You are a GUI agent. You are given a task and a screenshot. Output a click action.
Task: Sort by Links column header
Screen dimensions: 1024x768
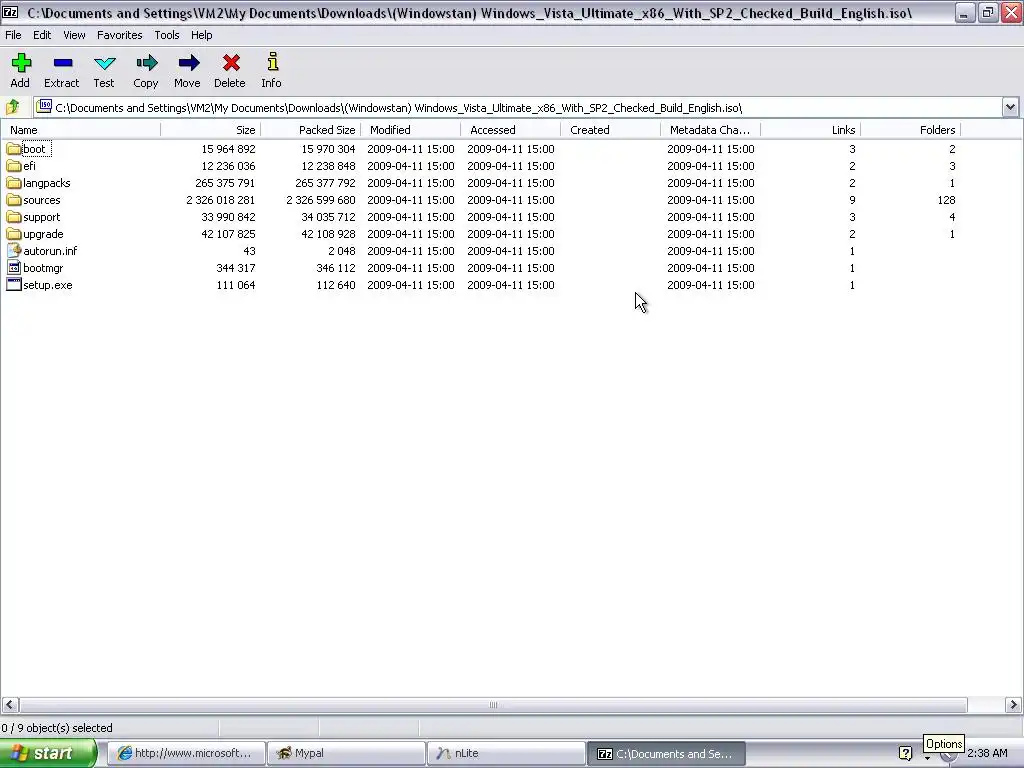point(810,130)
